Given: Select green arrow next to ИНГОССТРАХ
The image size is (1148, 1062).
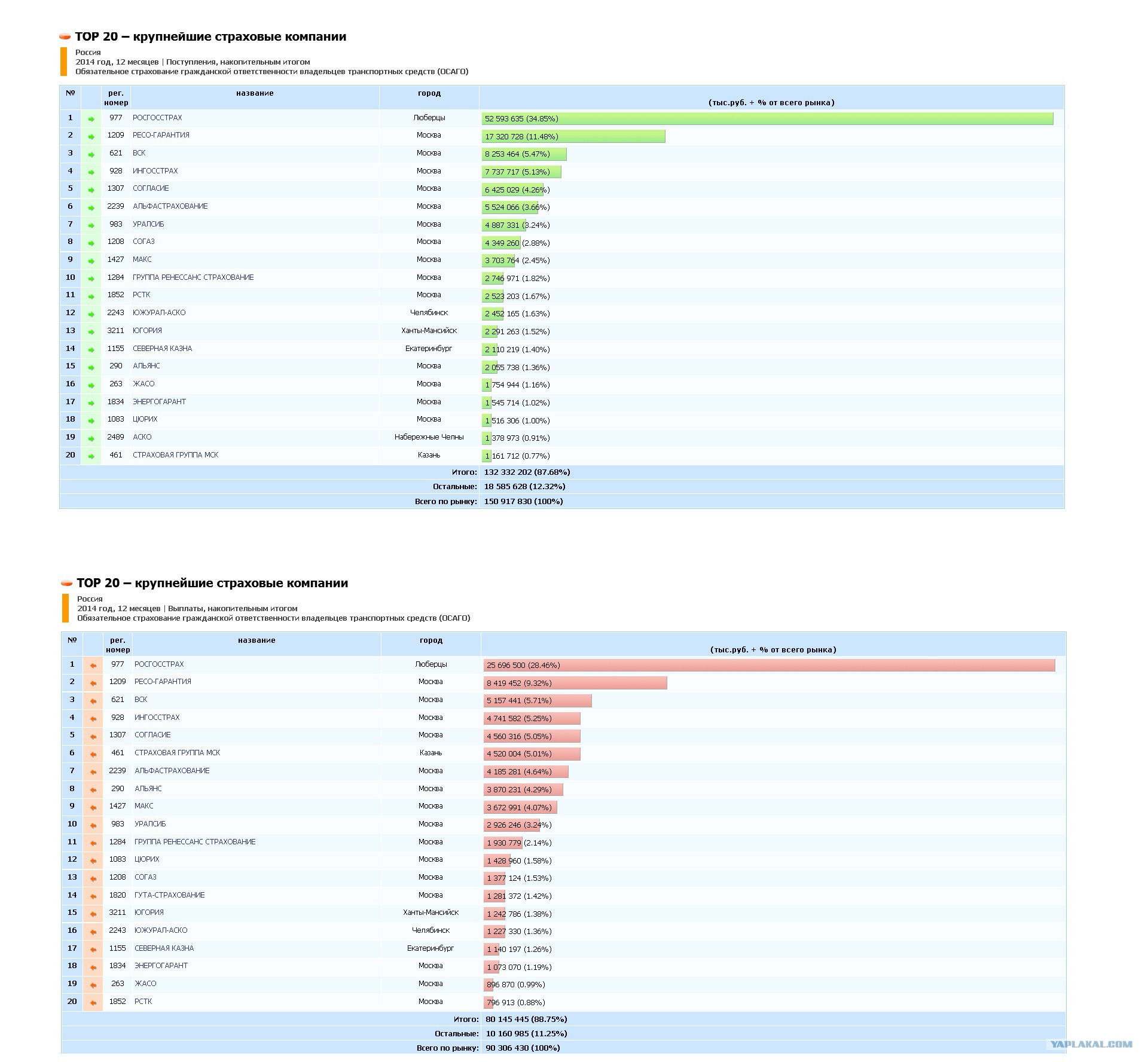Looking at the screenshot, I should pos(91,172).
